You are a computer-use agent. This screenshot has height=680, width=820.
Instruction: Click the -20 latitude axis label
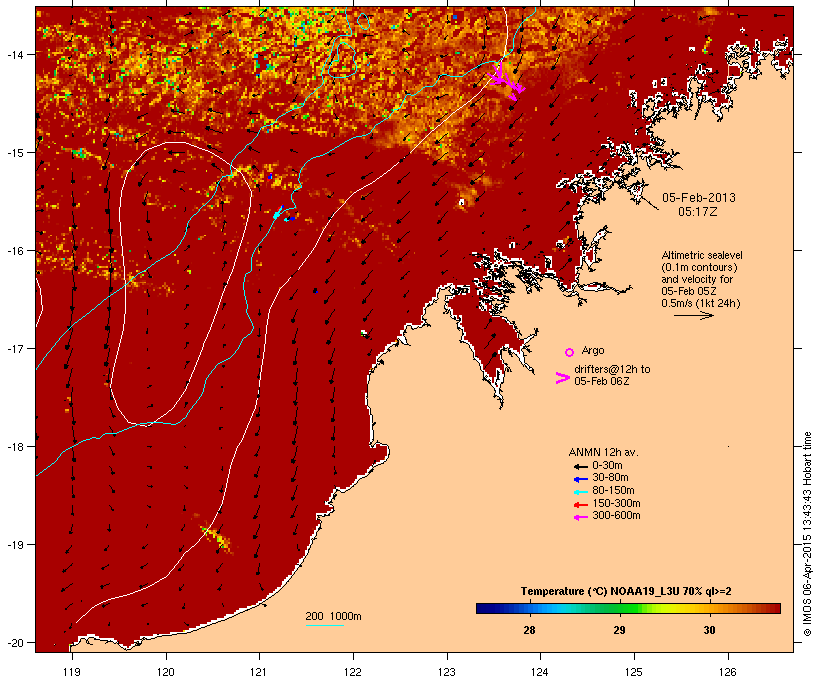click(14, 643)
